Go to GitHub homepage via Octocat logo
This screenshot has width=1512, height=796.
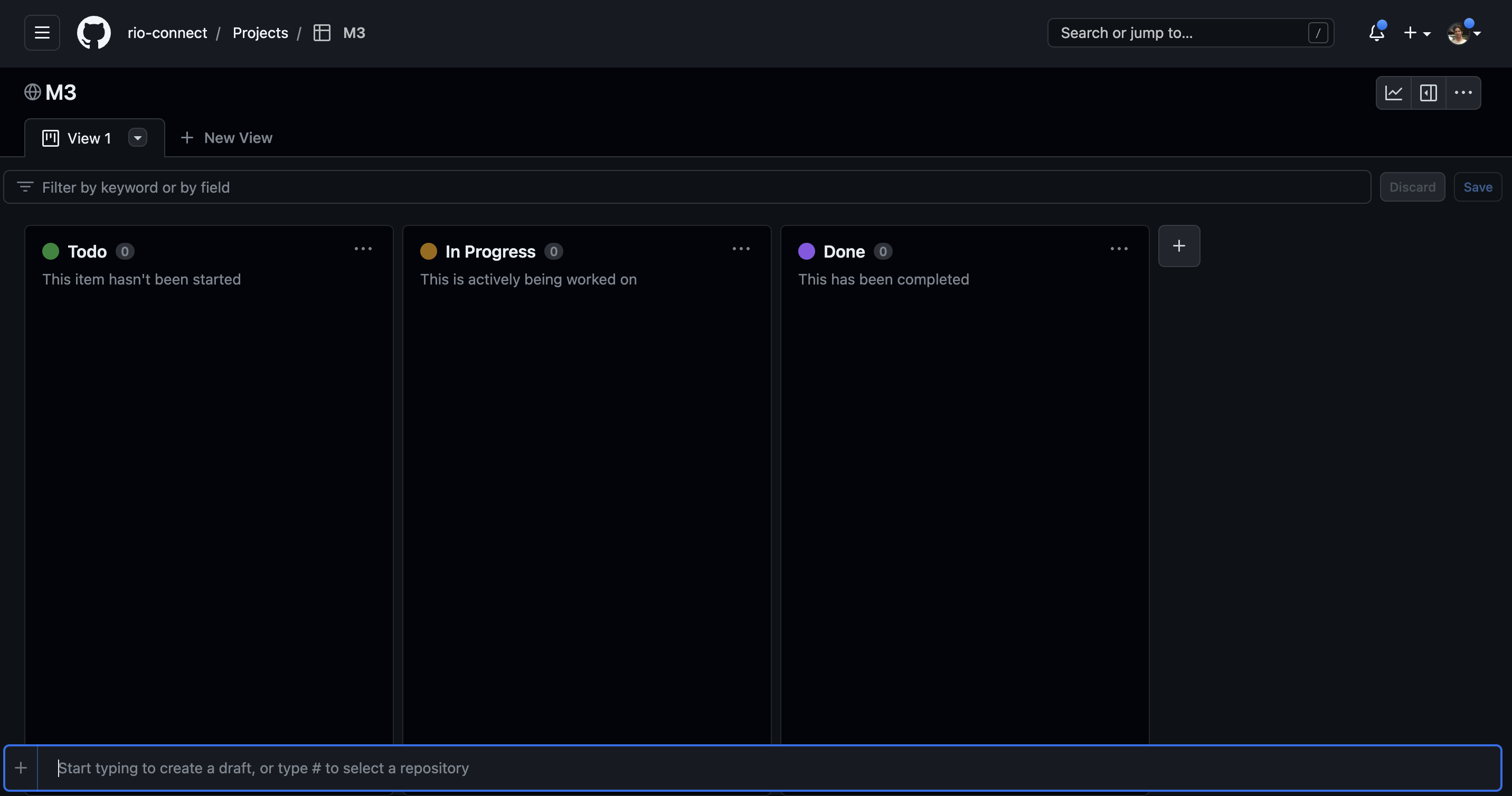point(94,33)
